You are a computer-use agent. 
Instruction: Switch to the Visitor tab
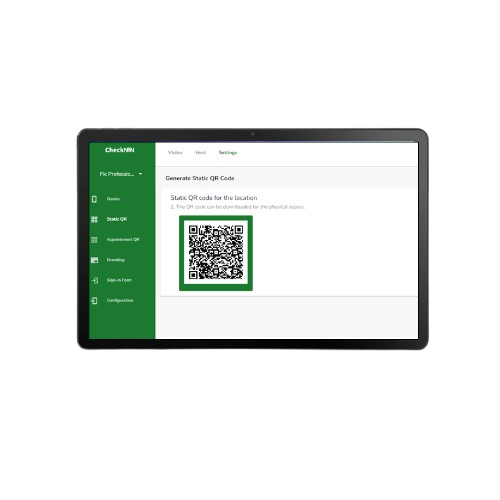click(175, 153)
